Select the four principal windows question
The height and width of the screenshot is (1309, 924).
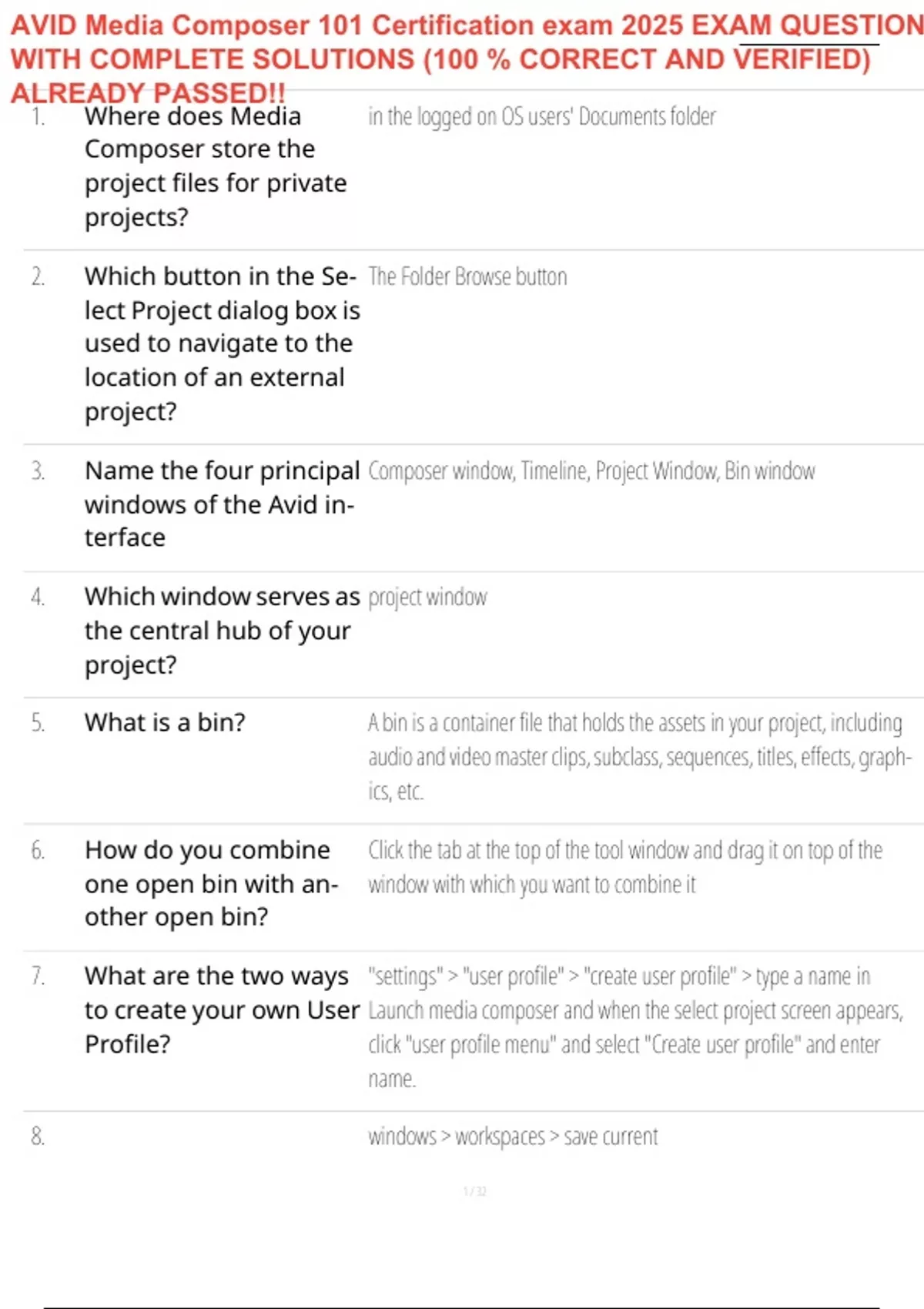222,504
